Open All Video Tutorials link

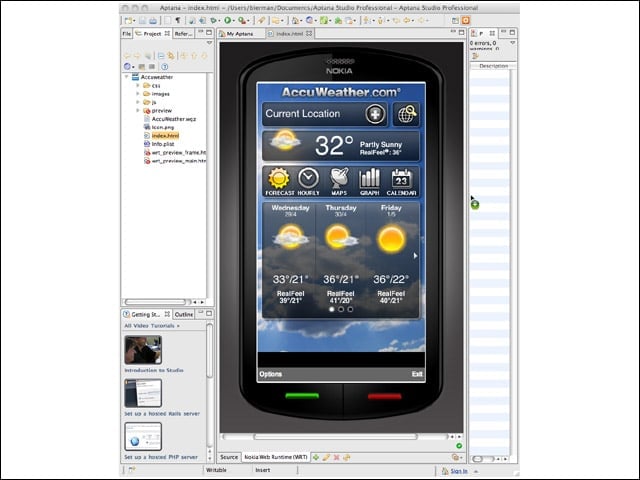click(x=151, y=326)
